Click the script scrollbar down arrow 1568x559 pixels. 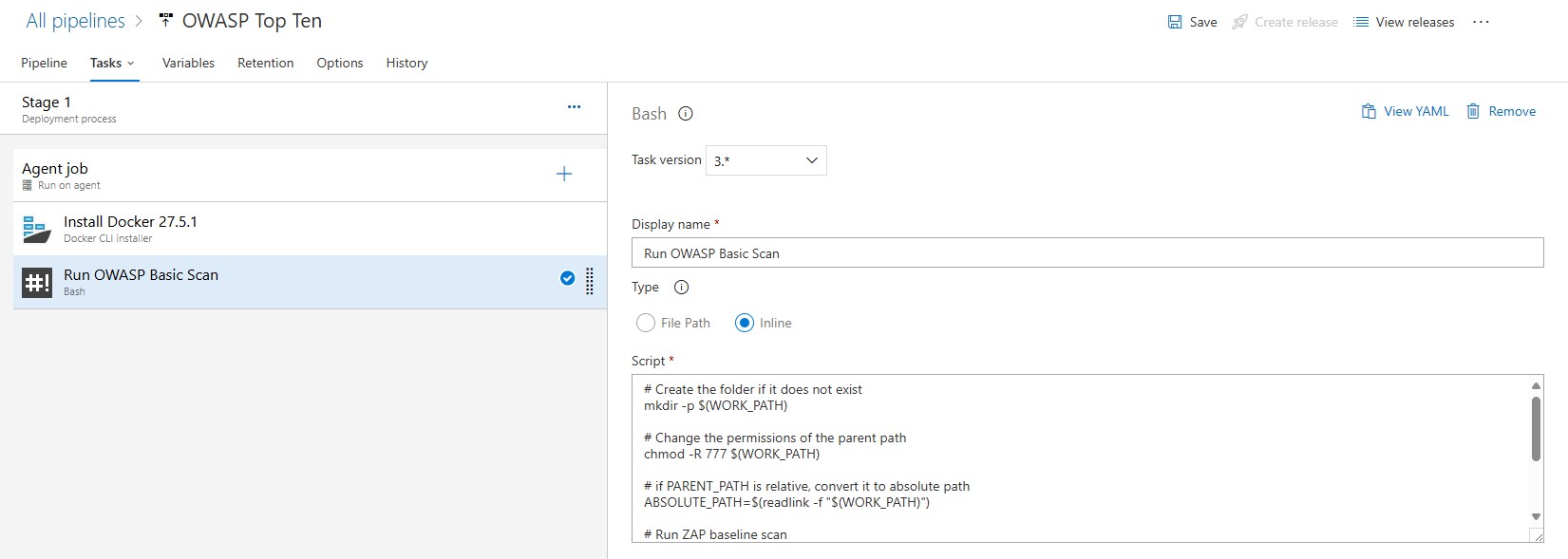point(1536,516)
